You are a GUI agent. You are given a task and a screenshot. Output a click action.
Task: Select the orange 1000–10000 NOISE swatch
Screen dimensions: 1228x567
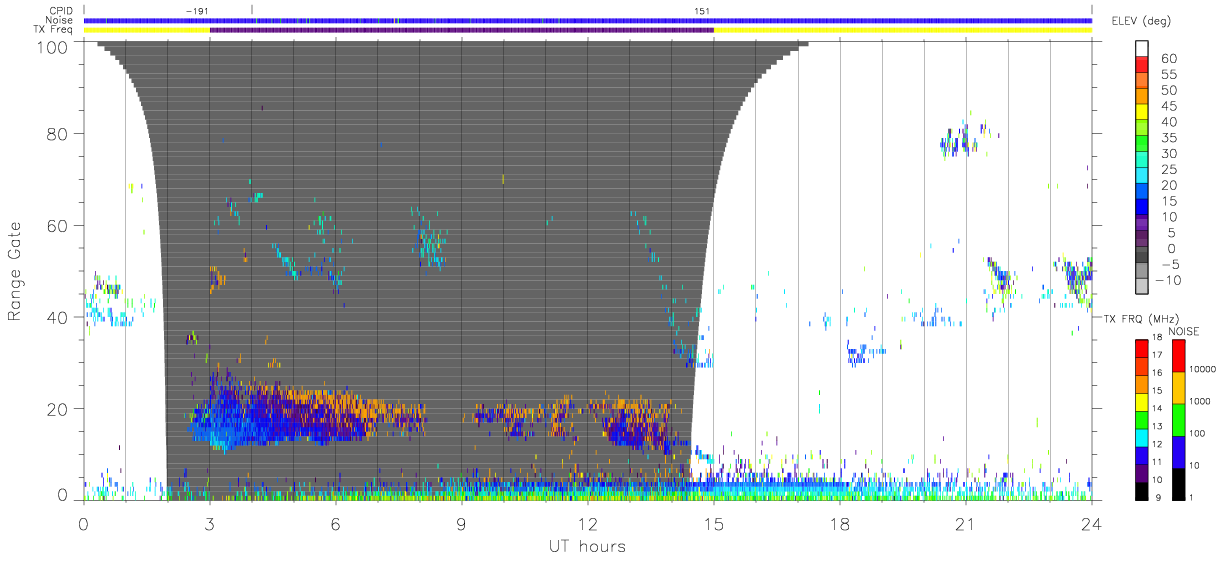[1179, 388]
